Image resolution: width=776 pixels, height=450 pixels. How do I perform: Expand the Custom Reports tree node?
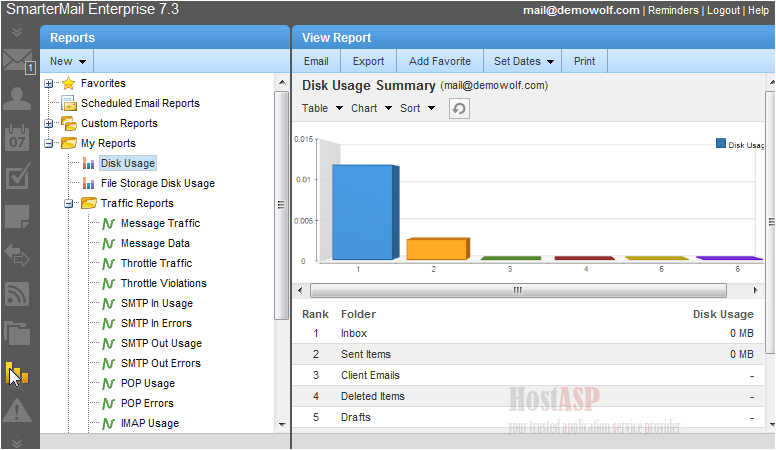[48, 124]
